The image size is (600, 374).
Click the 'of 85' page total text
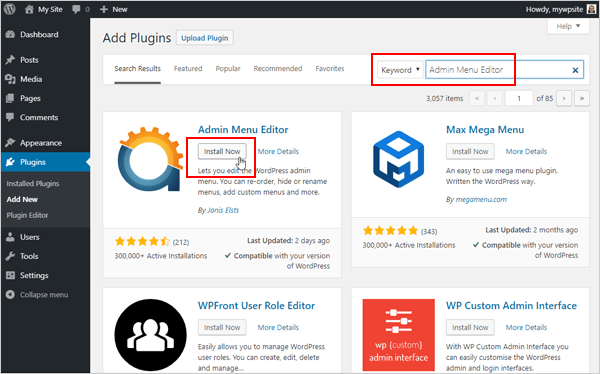545,98
